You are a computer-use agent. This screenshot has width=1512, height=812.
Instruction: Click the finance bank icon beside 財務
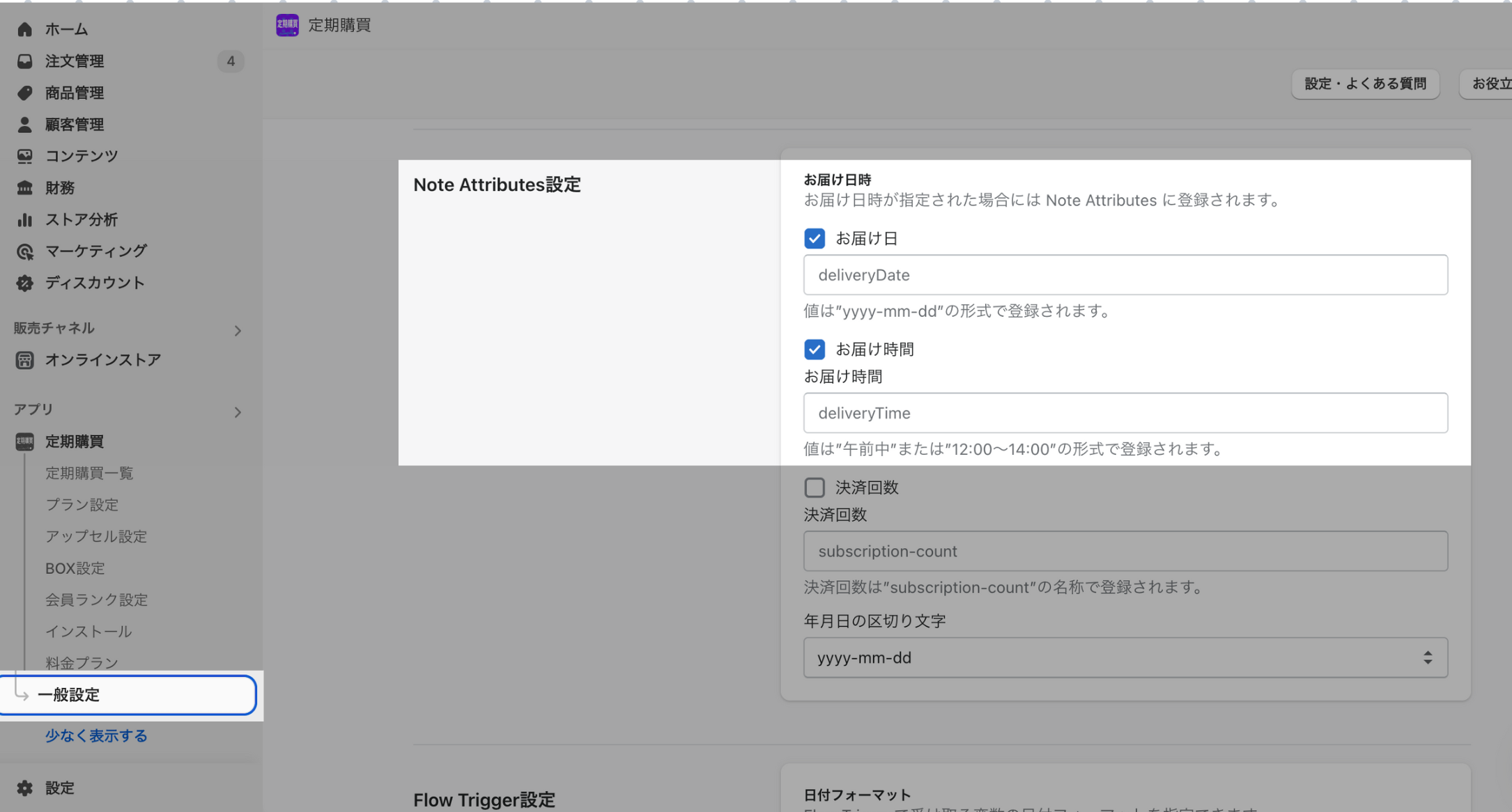pos(25,188)
